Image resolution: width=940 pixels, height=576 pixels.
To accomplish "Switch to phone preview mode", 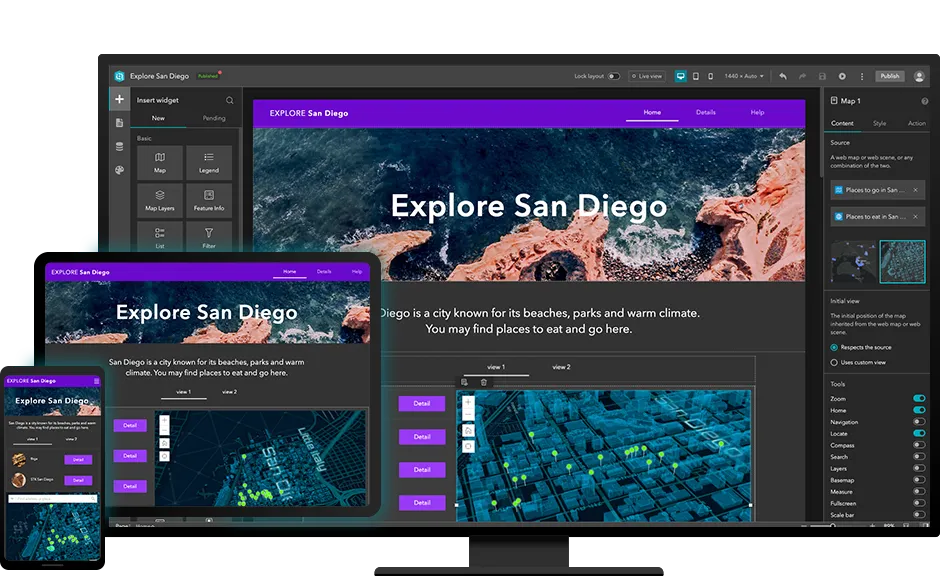I will pos(711,76).
